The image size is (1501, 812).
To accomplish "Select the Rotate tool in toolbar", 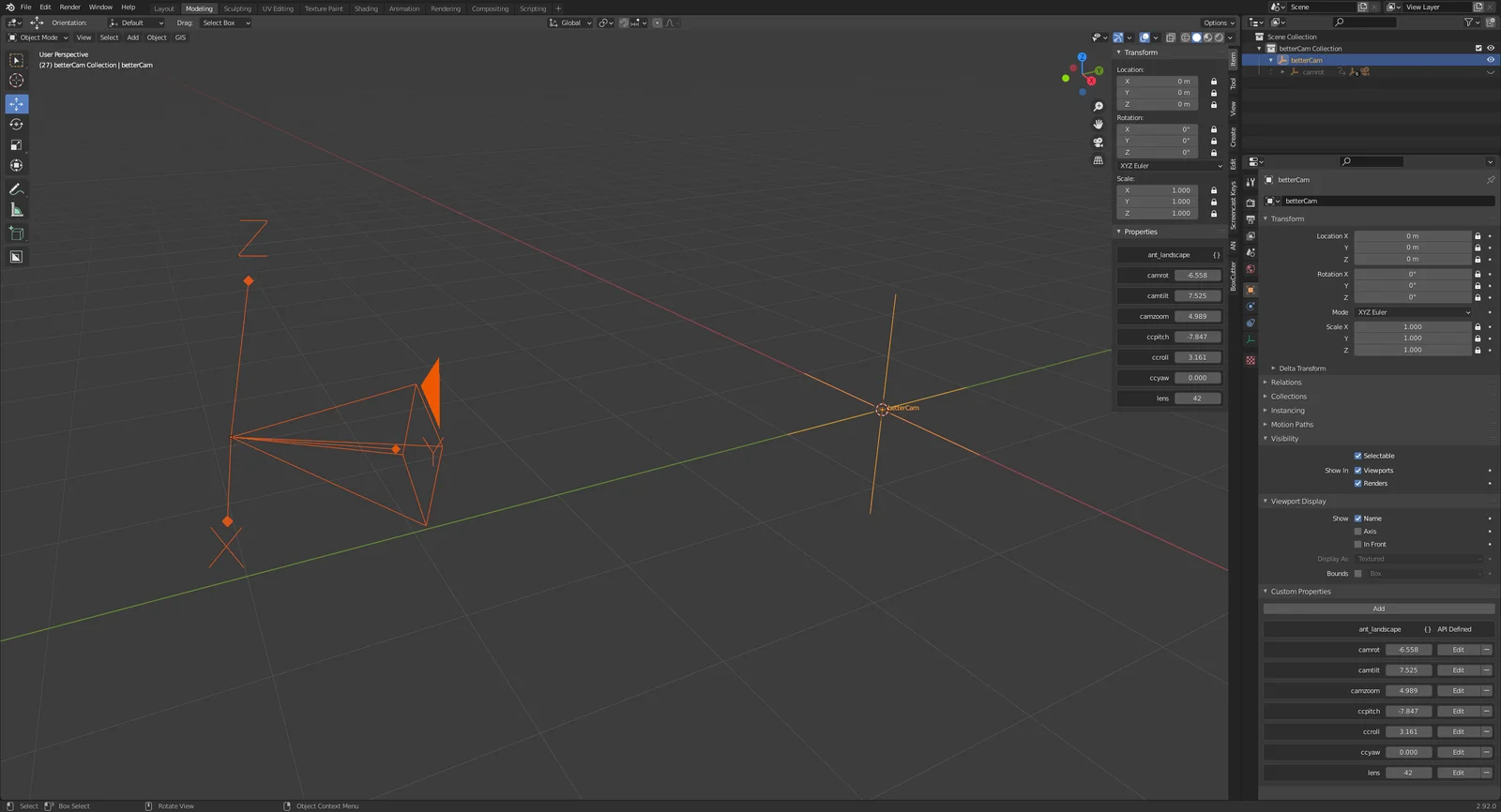I will pos(17,125).
